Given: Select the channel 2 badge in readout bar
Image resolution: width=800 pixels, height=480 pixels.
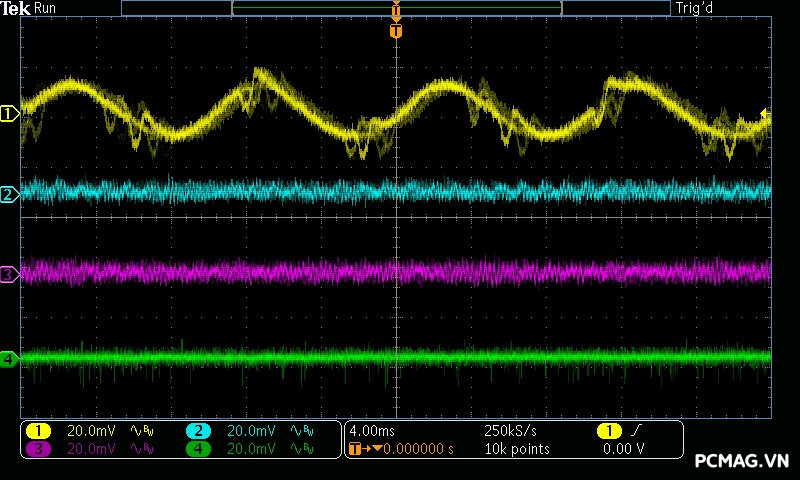Looking at the screenshot, I should [x=198, y=431].
